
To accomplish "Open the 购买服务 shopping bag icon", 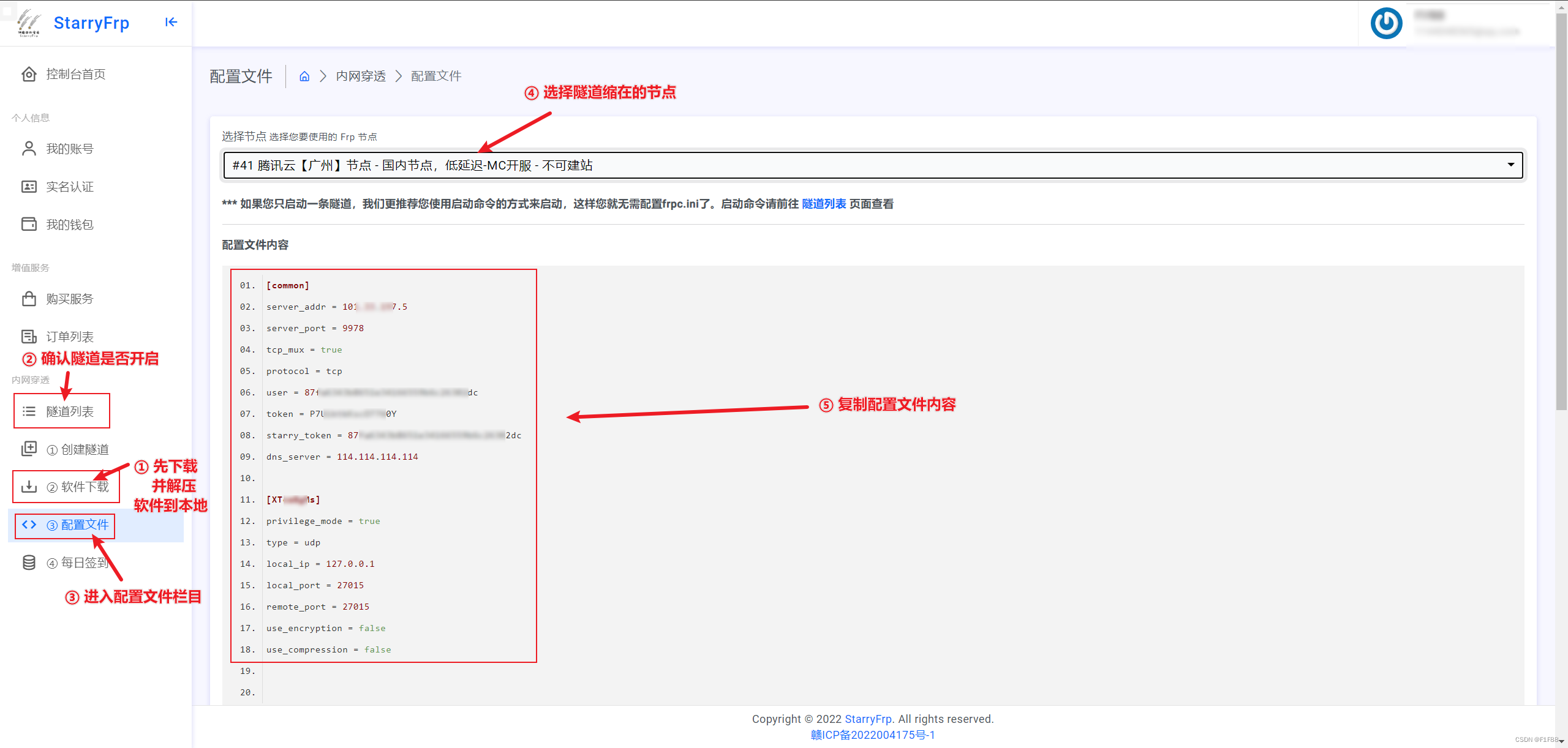I will pyautogui.click(x=29, y=299).
